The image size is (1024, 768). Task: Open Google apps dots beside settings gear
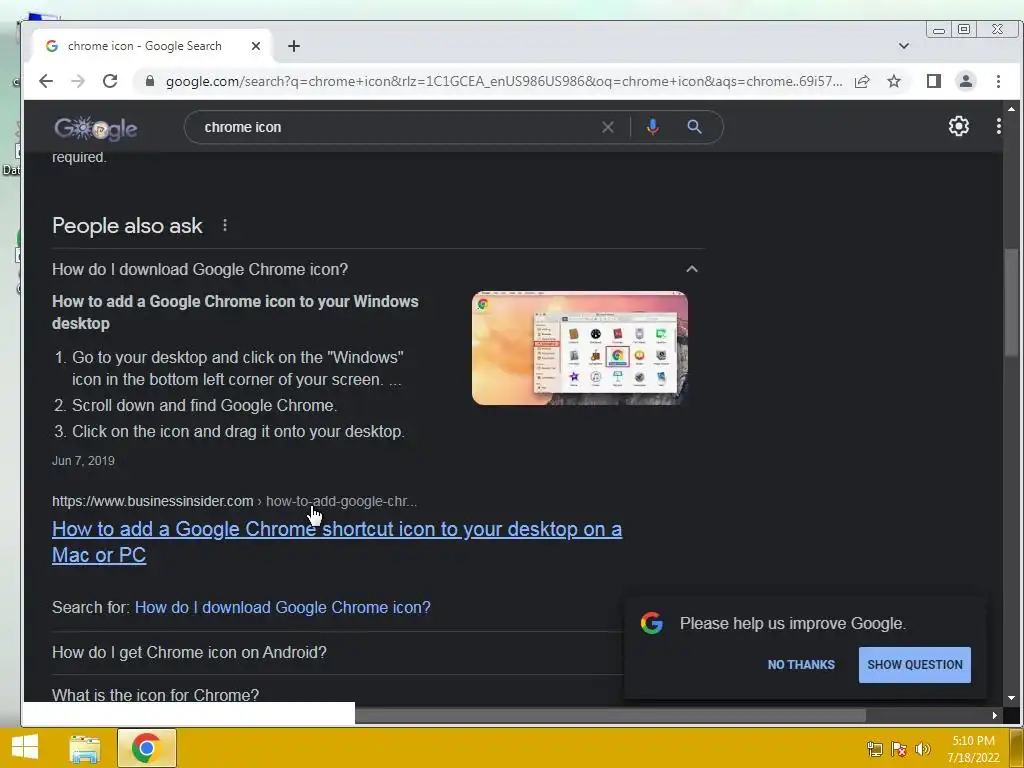[x=999, y=126]
